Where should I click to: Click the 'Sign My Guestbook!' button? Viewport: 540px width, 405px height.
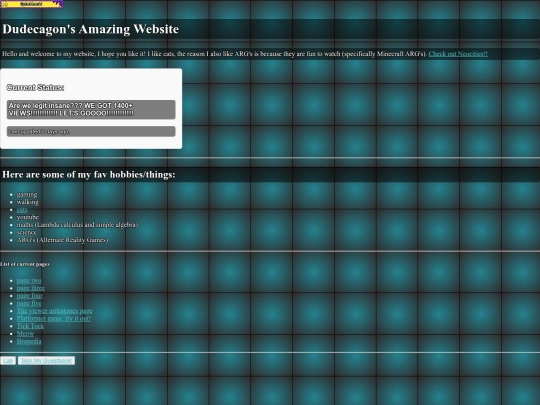pos(46,361)
